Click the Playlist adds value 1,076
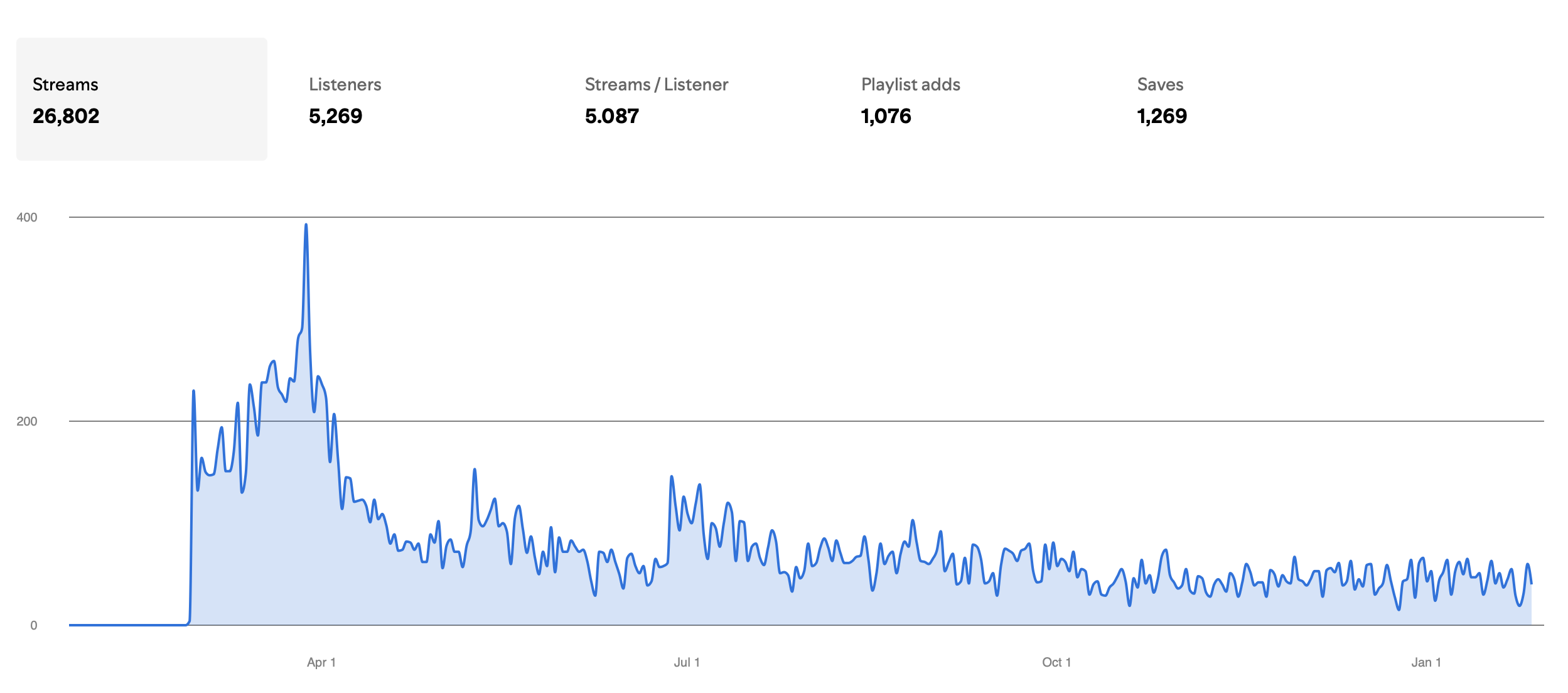The height and width of the screenshot is (693, 1568). tap(886, 117)
